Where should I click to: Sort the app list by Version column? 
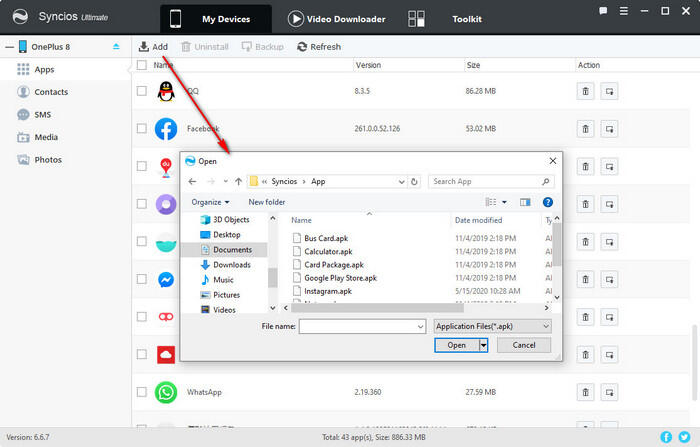(368, 65)
